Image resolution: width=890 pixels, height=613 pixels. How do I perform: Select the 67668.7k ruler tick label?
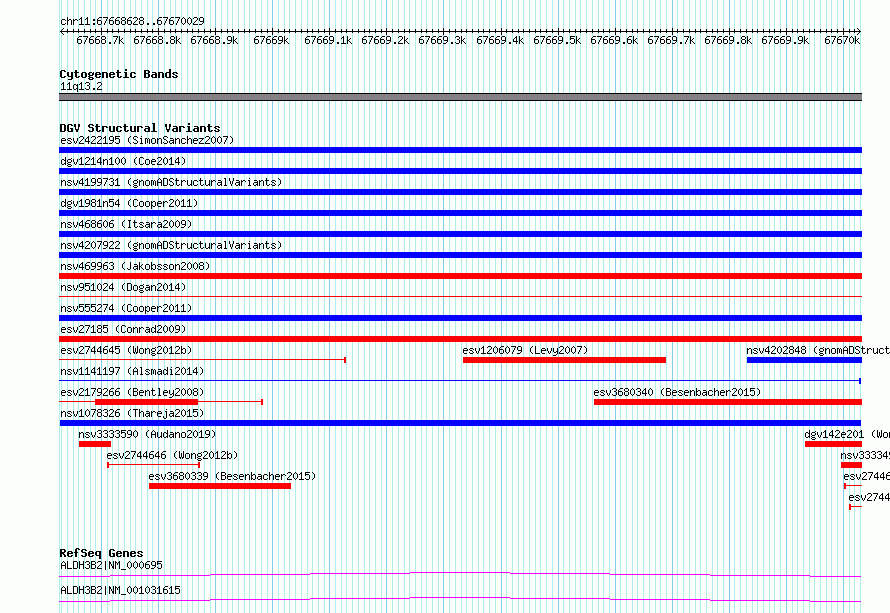pos(100,40)
